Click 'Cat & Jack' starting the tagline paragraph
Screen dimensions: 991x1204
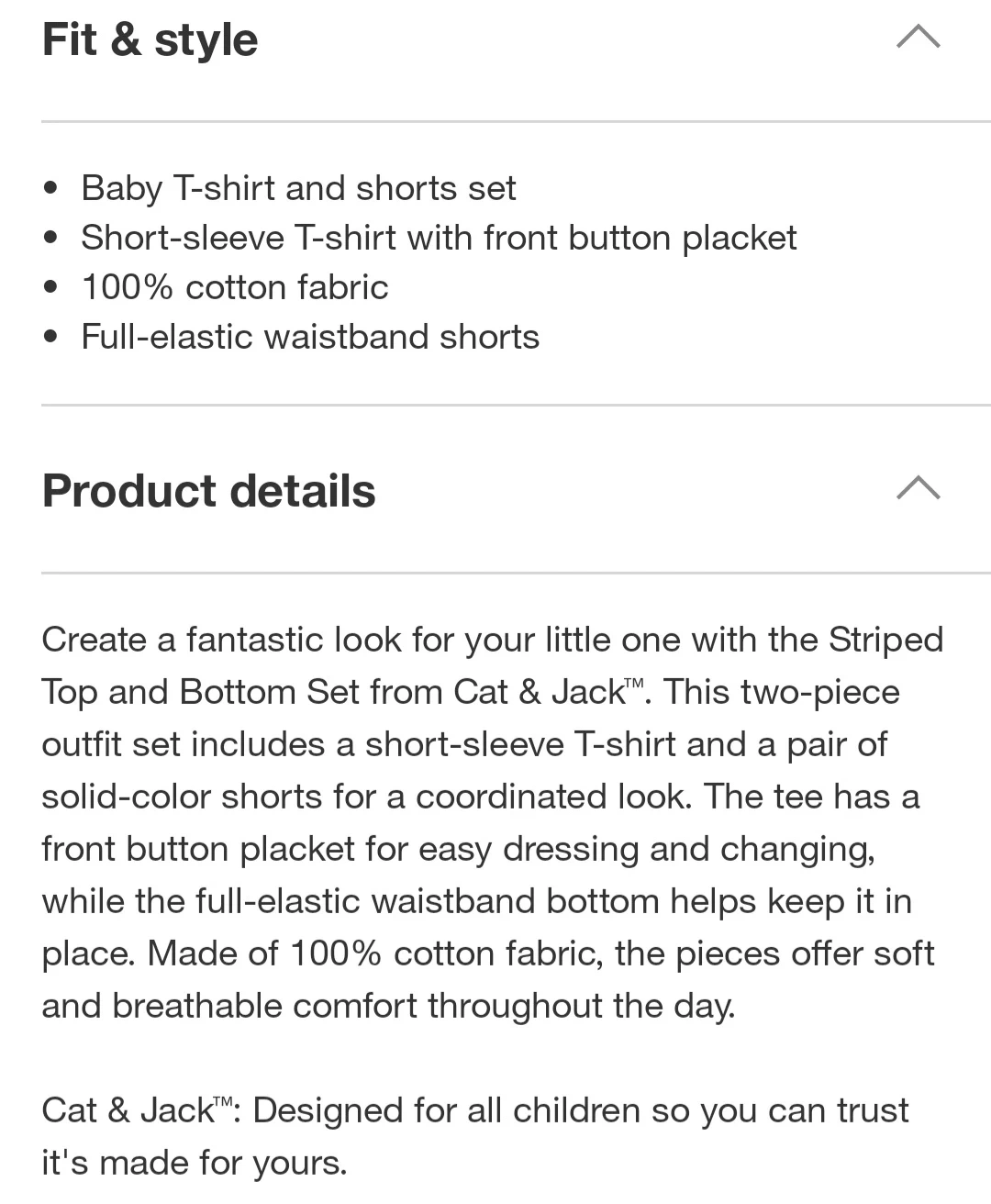click(127, 1110)
